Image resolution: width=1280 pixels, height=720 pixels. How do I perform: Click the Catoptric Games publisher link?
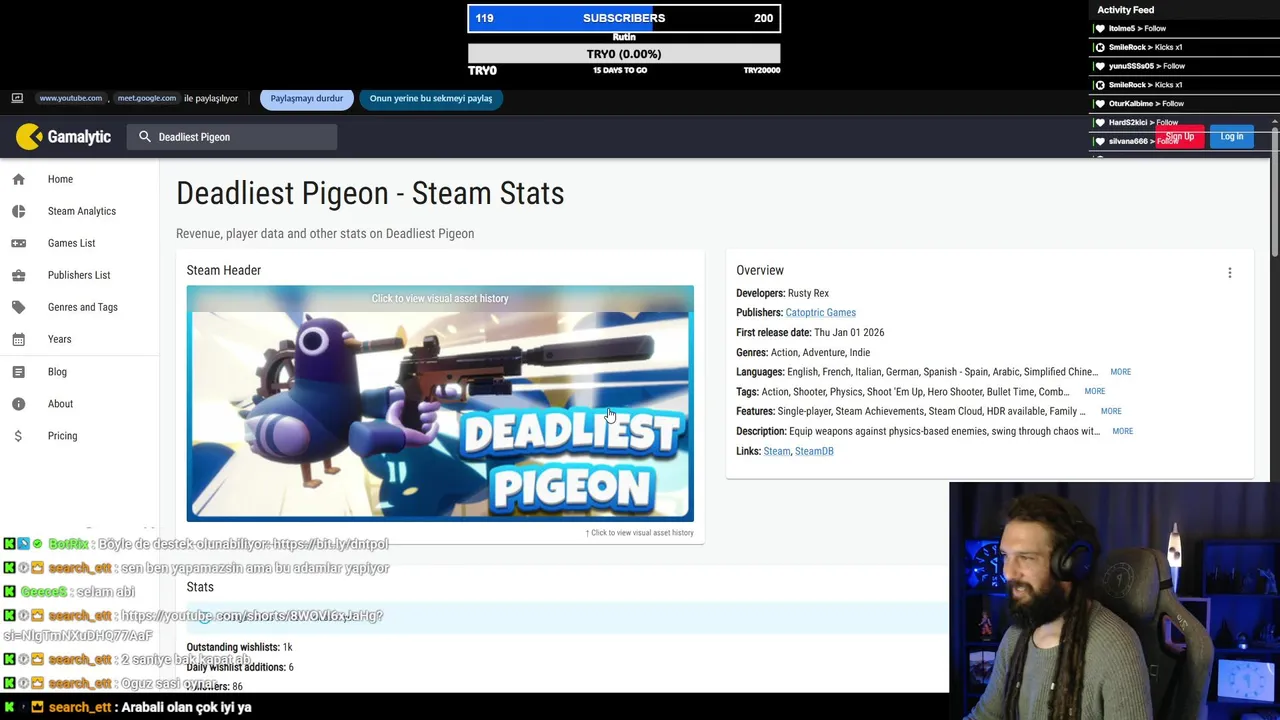pos(820,313)
